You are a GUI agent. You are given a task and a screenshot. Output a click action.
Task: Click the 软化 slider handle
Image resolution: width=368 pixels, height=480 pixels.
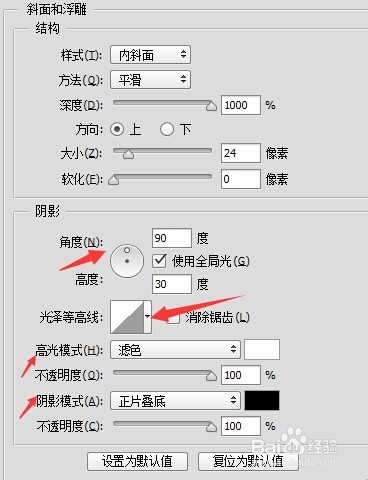click(114, 179)
